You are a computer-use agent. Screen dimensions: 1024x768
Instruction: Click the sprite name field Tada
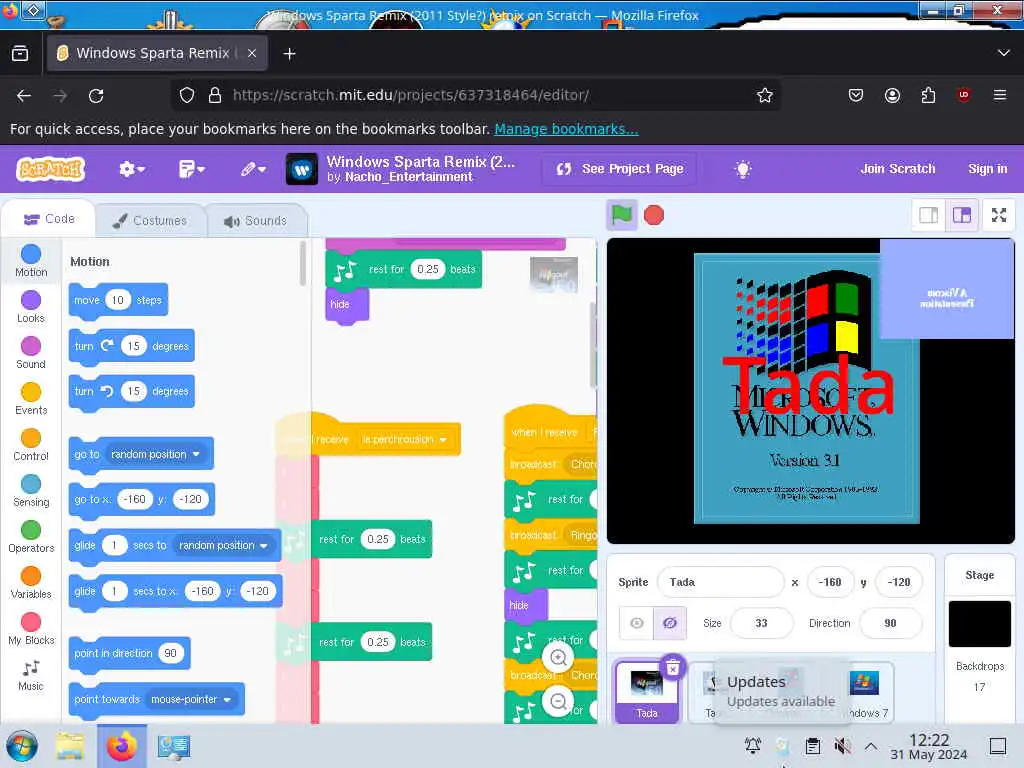point(720,582)
